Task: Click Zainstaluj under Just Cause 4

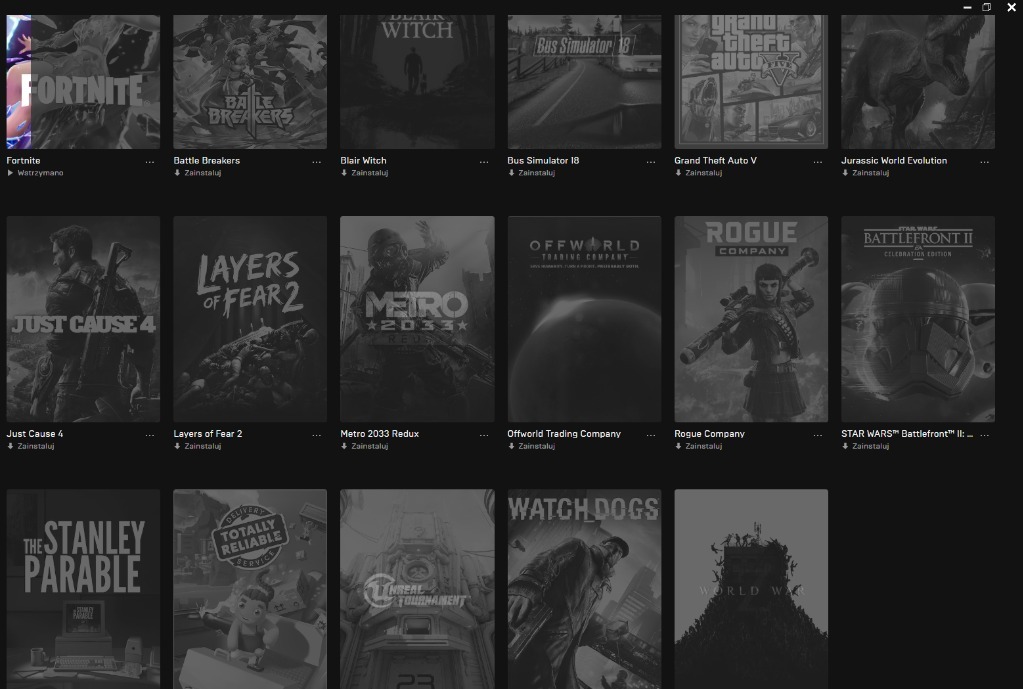Action: click(x=31, y=446)
